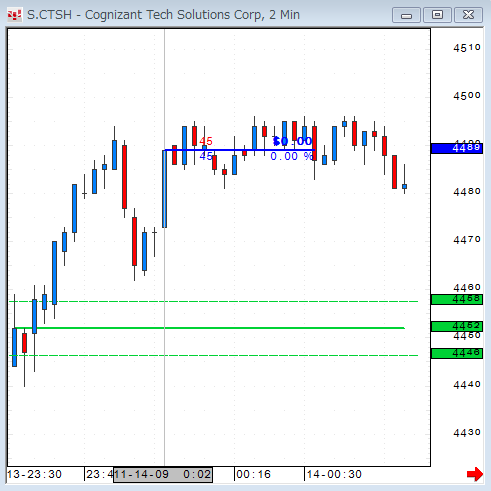This screenshot has width=491, height=491.
Task: Click the 4500 price scale label
Action: 467,96
